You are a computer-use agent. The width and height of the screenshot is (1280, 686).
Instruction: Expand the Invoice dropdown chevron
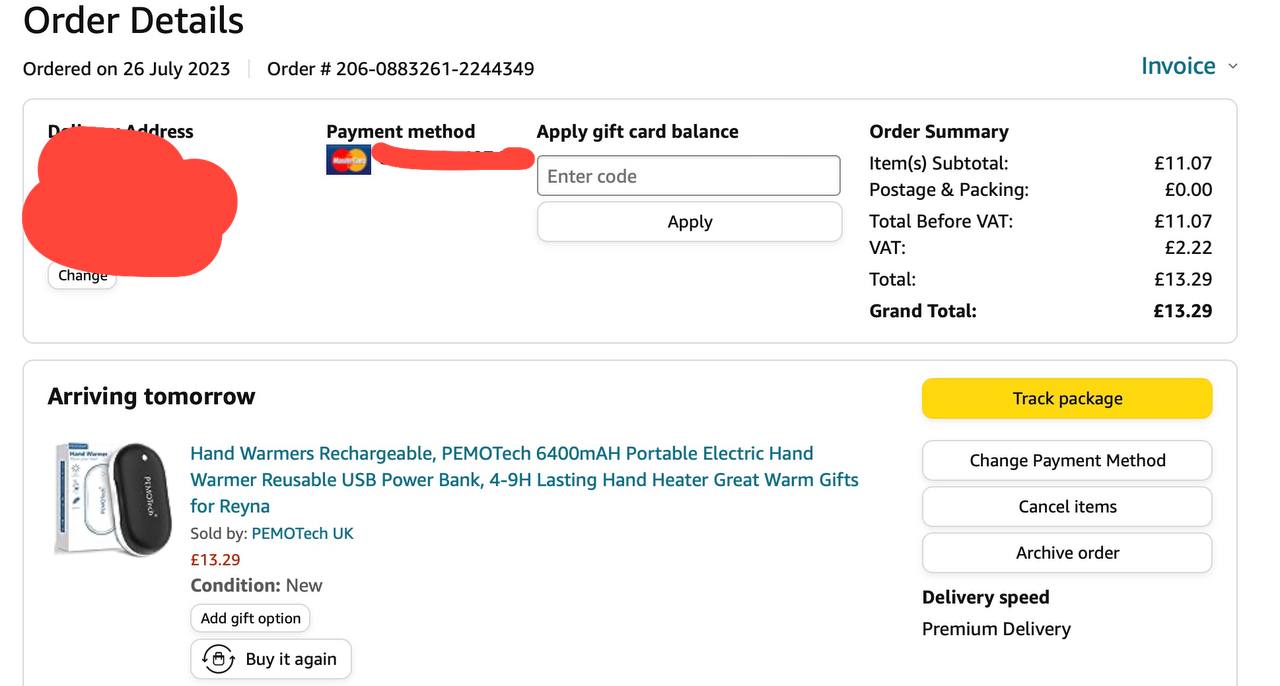(1233, 66)
